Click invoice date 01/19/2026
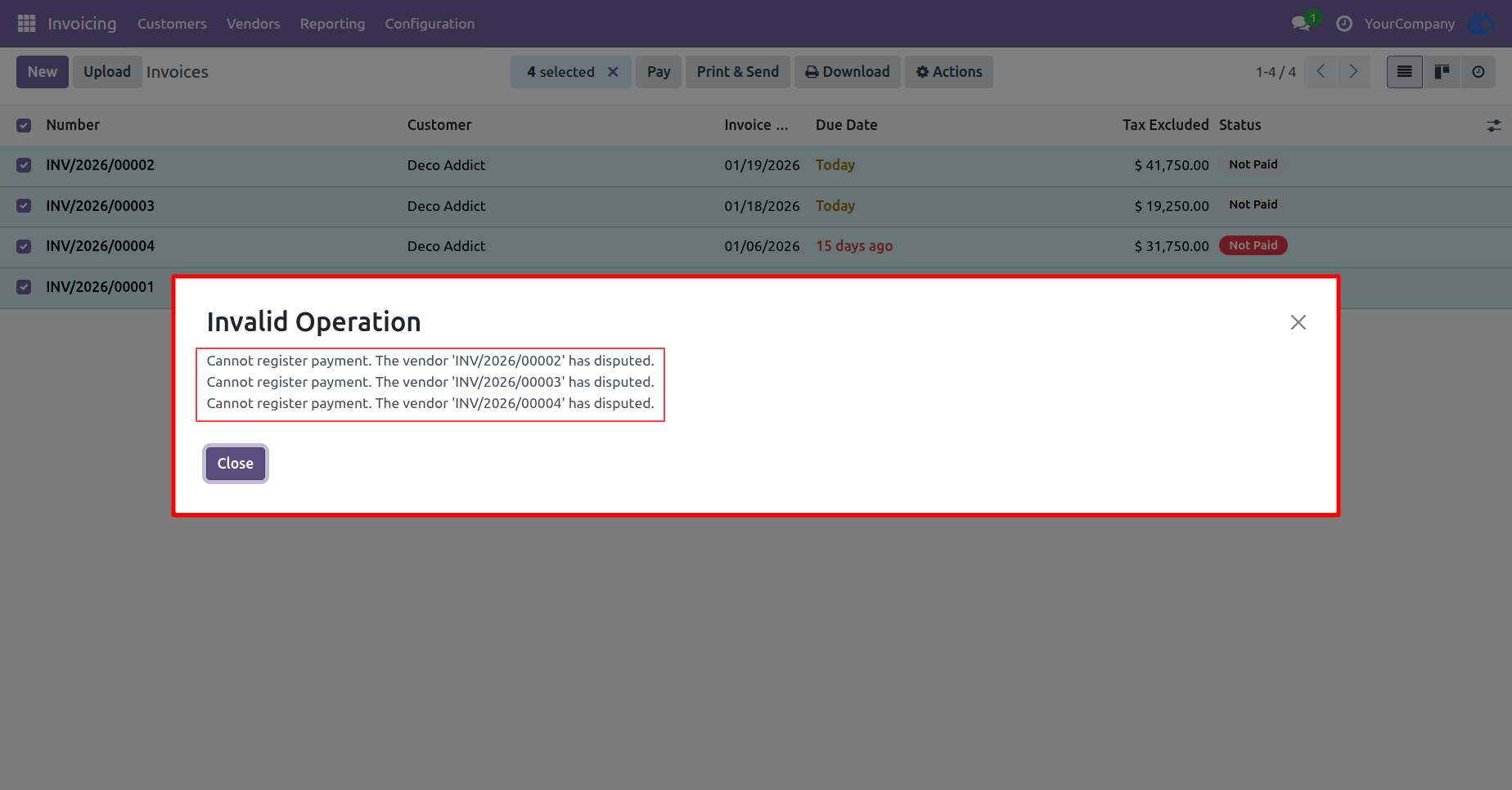This screenshot has width=1512, height=790. coord(762,165)
